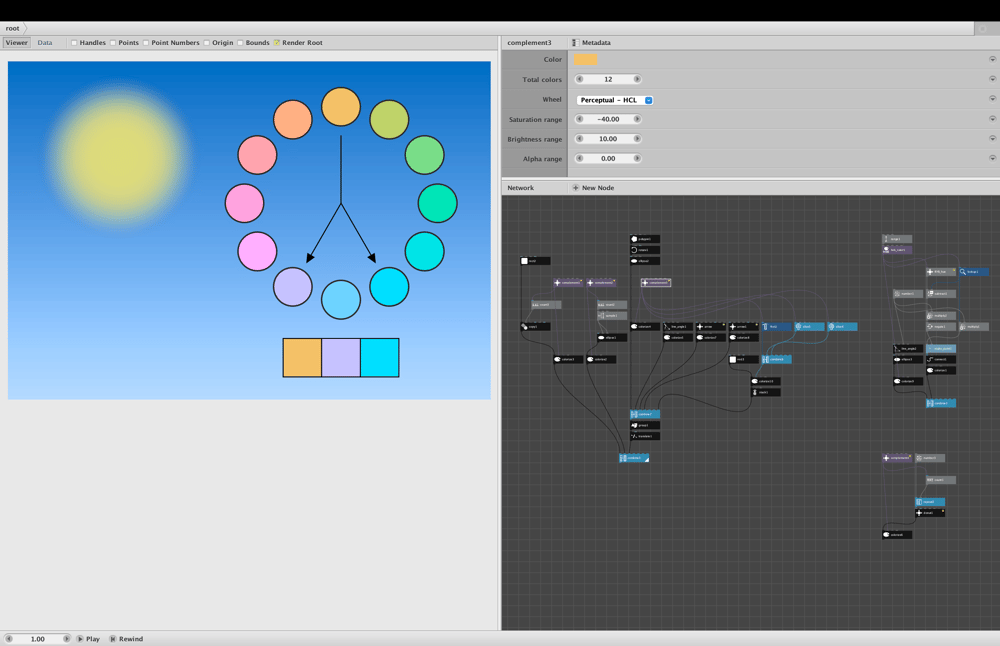
Task: Select the combine4 node
Action: (x=777, y=359)
